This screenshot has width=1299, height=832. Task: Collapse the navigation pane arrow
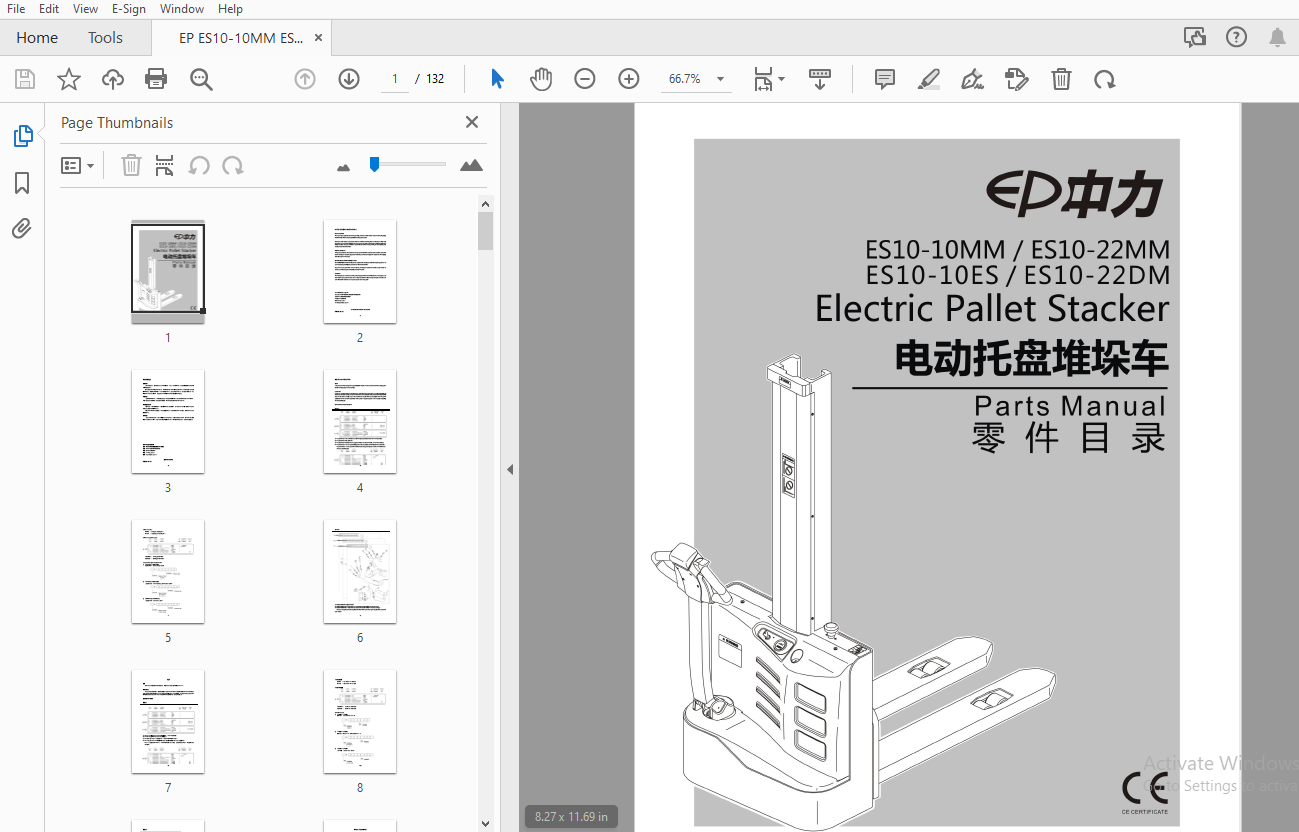coord(510,469)
